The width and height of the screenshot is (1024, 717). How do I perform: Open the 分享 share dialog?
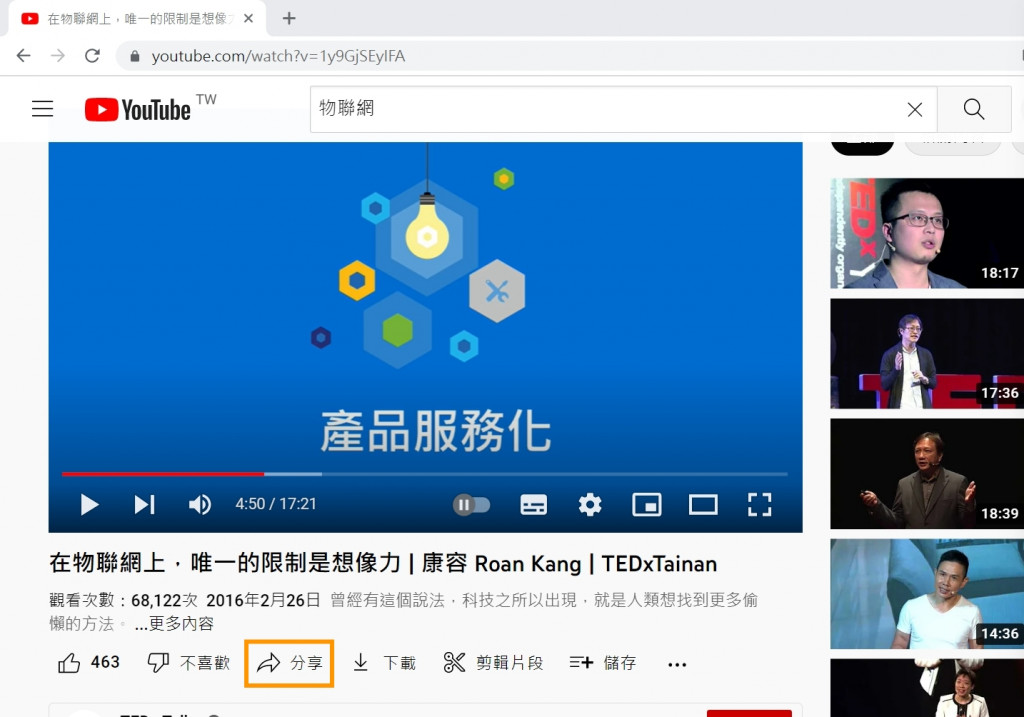click(289, 663)
